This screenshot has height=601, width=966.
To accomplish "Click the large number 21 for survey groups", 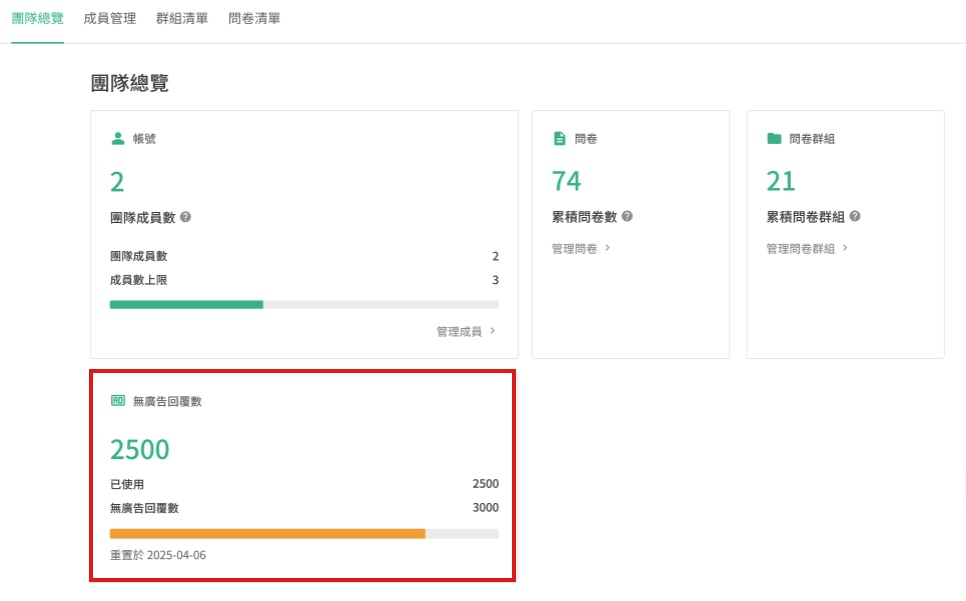I will 781,181.
